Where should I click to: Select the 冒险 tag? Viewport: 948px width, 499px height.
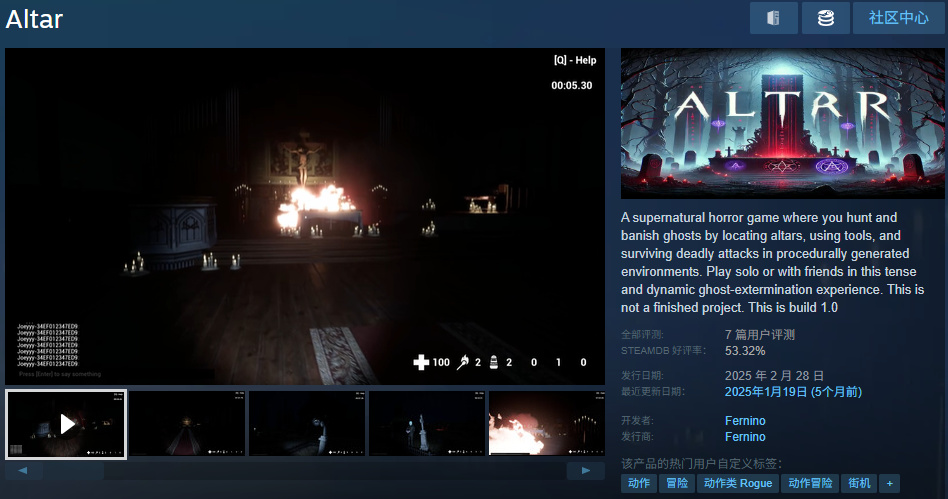[677, 483]
